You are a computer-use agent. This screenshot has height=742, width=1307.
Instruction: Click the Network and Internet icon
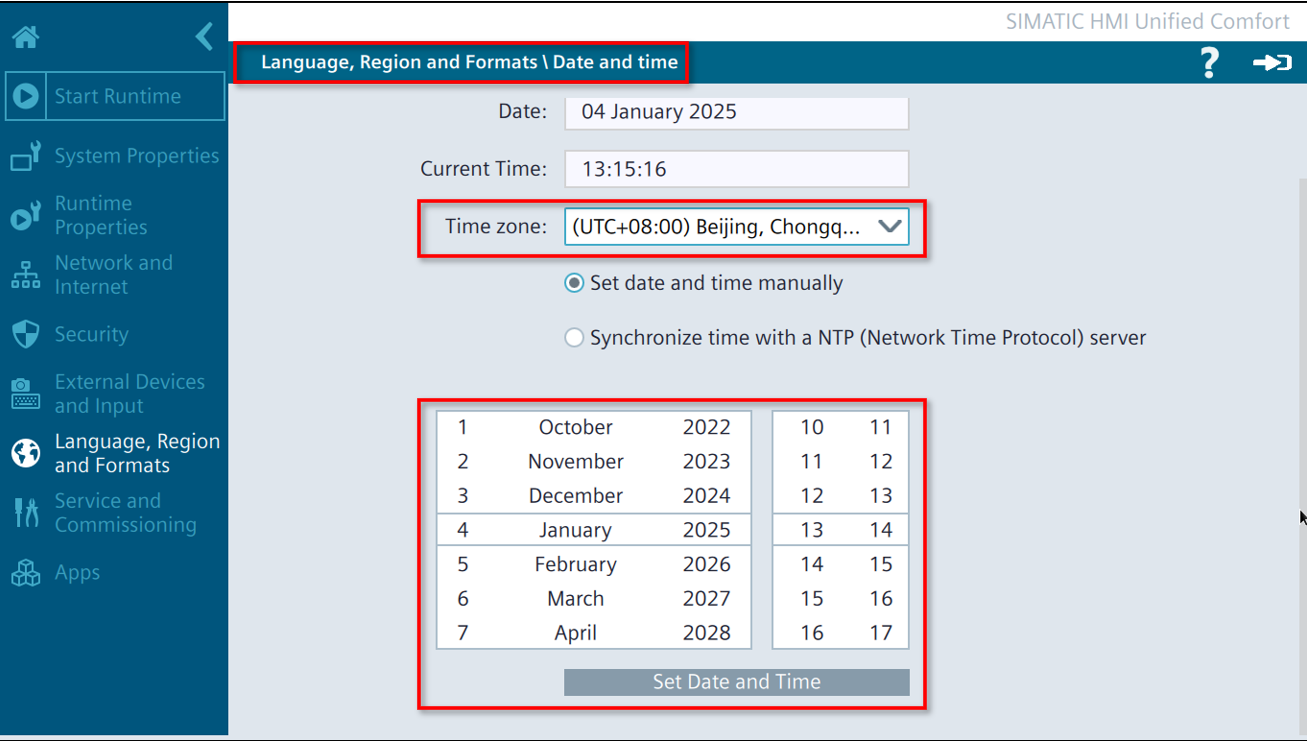coord(26,275)
